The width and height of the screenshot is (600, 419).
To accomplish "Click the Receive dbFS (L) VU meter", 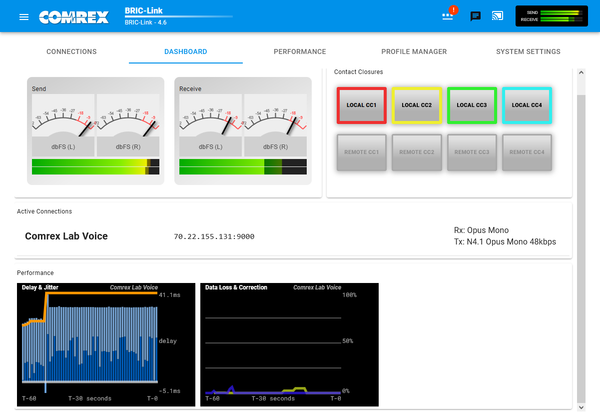I will click(x=210, y=125).
